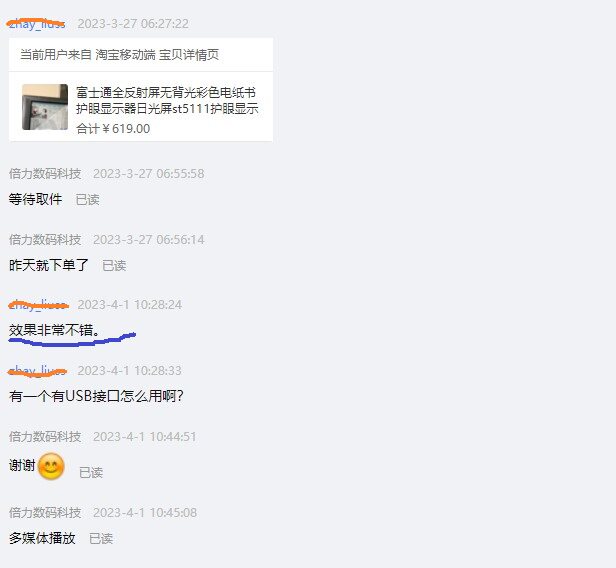
Task: Select the message 效果非常不错
Action: [54, 330]
